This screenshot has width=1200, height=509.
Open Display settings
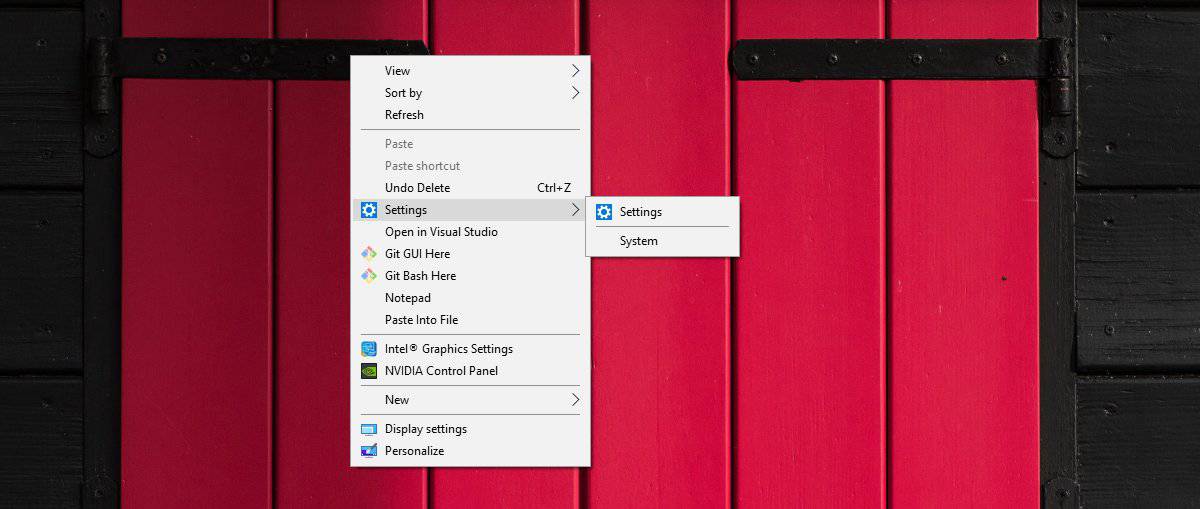click(x=470, y=429)
